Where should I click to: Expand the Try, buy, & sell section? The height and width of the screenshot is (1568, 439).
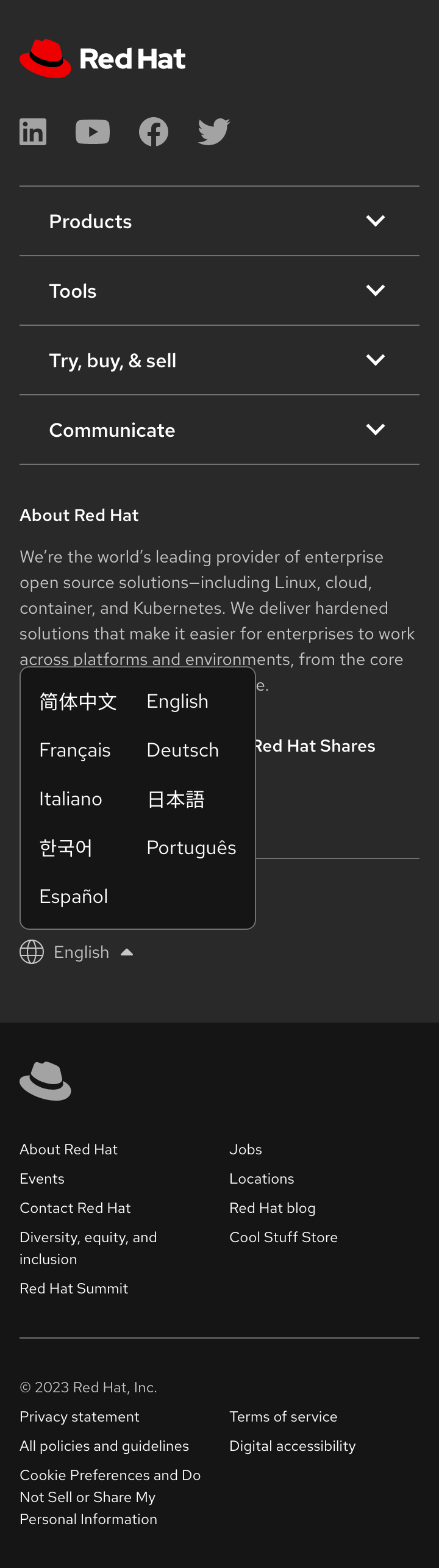220,360
